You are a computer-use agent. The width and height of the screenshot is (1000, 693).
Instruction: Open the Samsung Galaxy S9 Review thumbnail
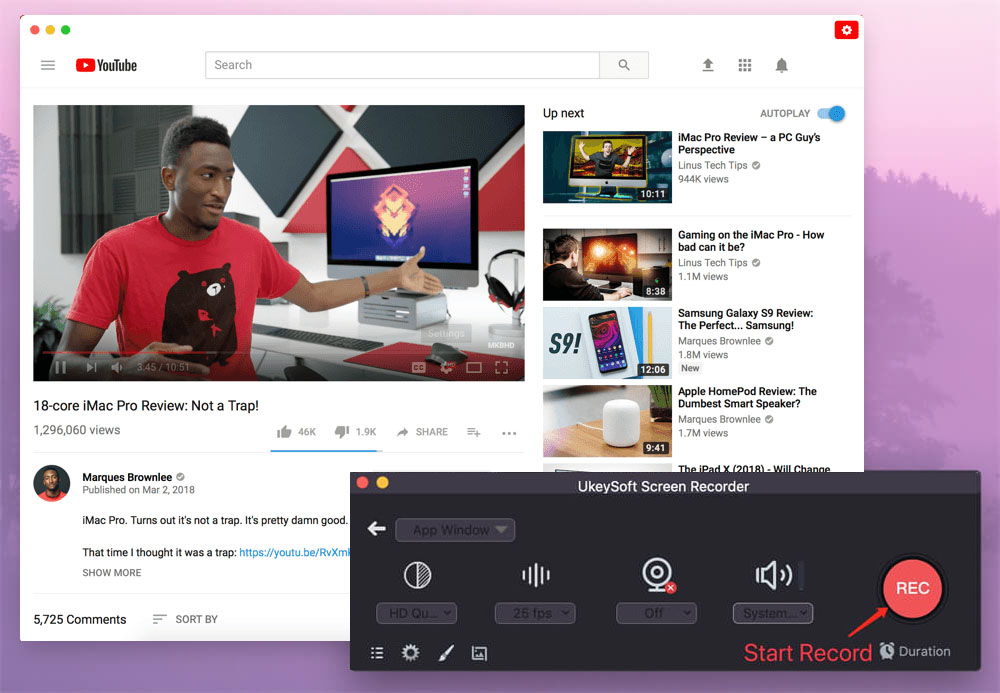click(x=607, y=343)
